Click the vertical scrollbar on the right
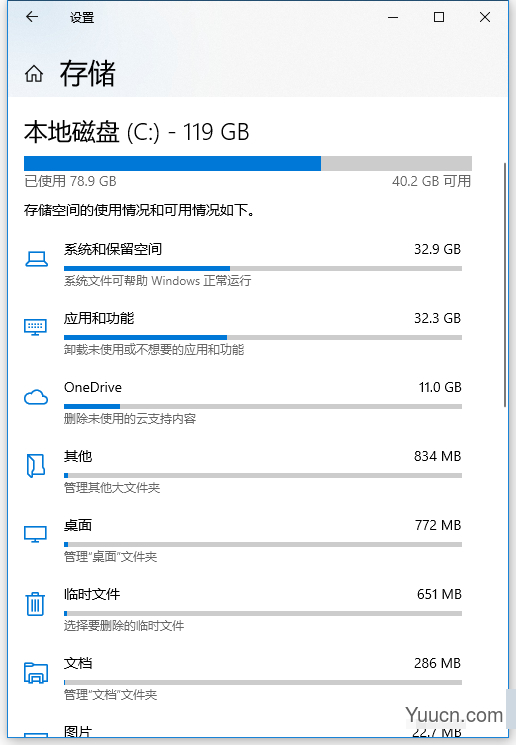The width and height of the screenshot is (516, 745). (x=505, y=285)
